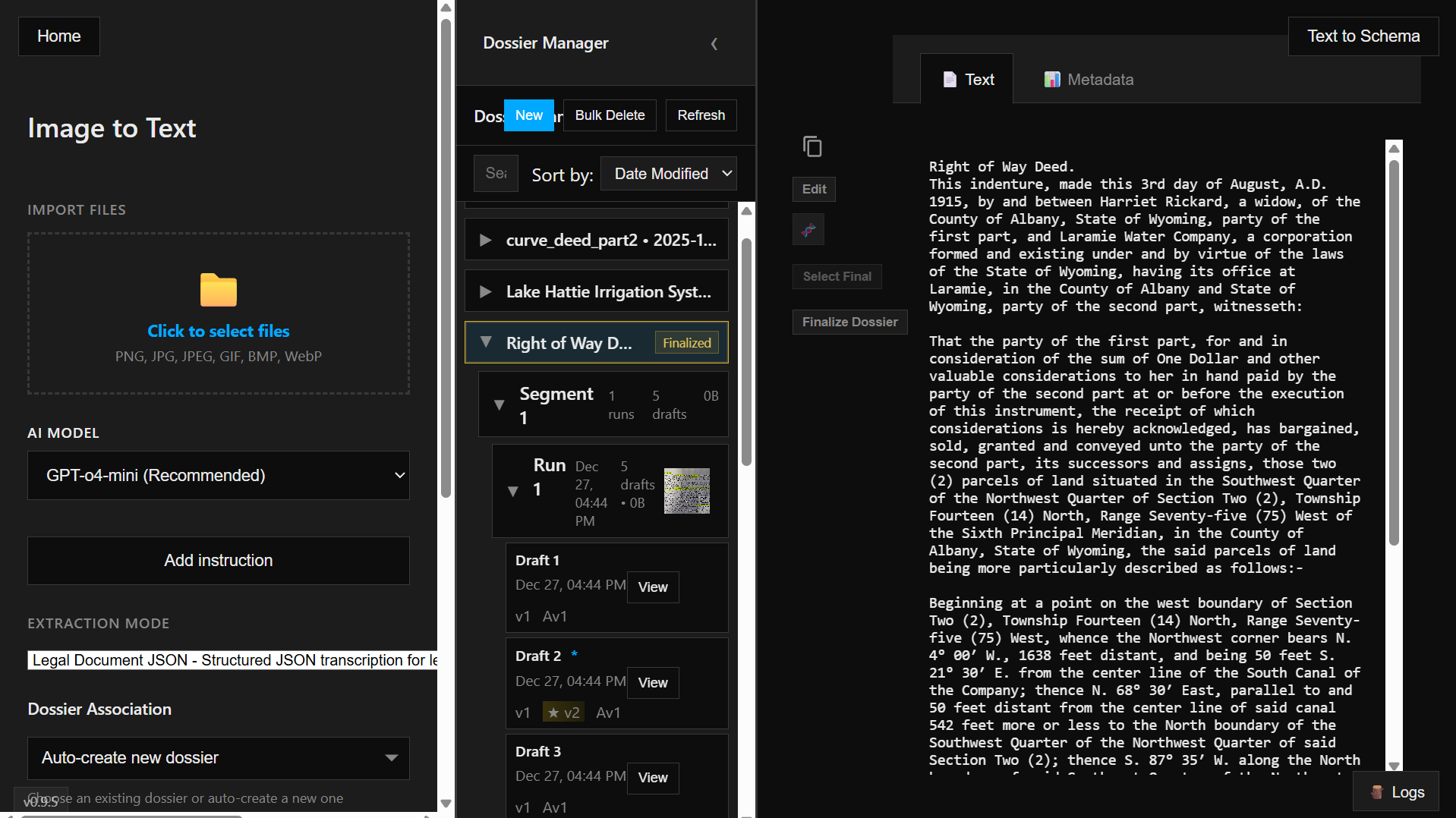The width and height of the screenshot is (1456, 818).
Task: Collapse Segment 1 tree node
Action: tap(499, 404)
